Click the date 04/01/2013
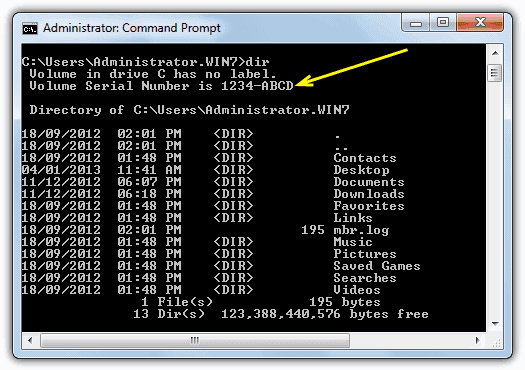This screenshot has height=370, width=525. click(x=61, y=170)
